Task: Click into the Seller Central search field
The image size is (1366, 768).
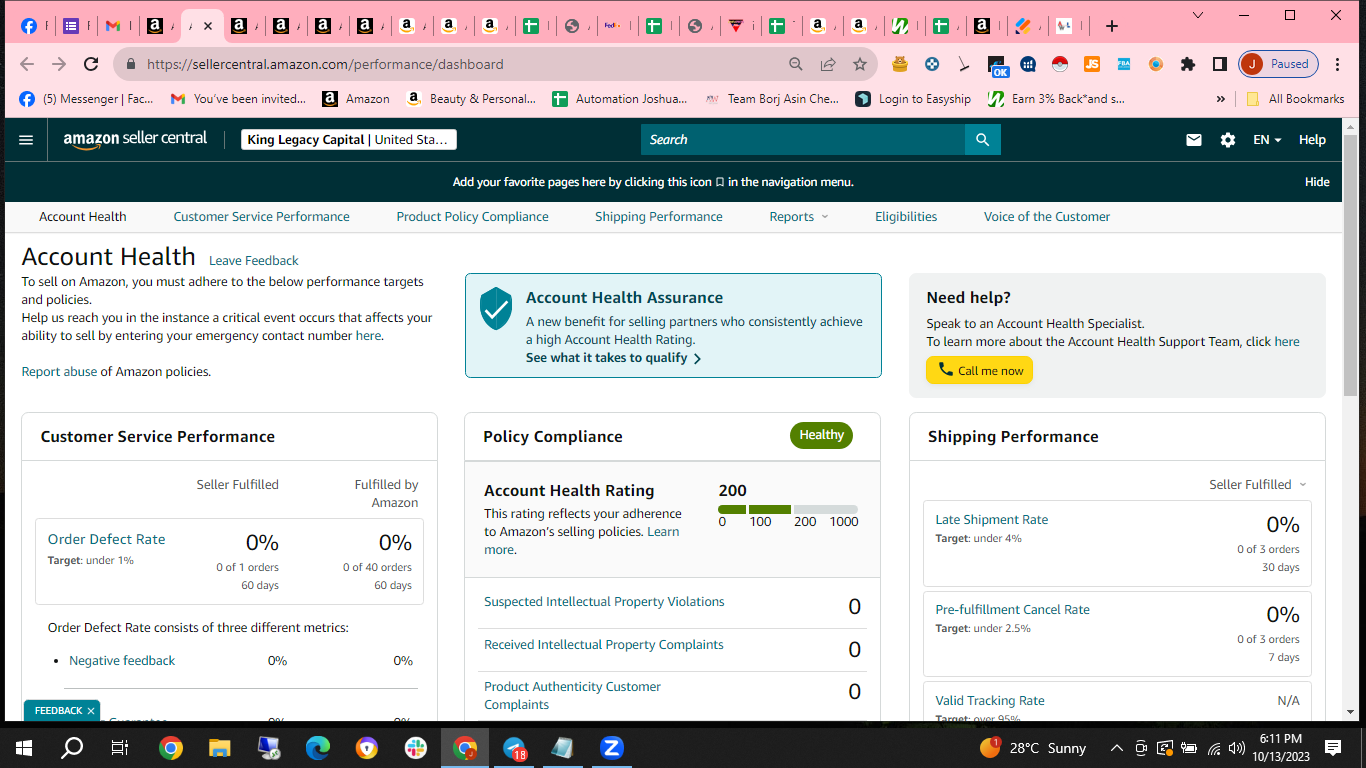Action: click(803, 140)
